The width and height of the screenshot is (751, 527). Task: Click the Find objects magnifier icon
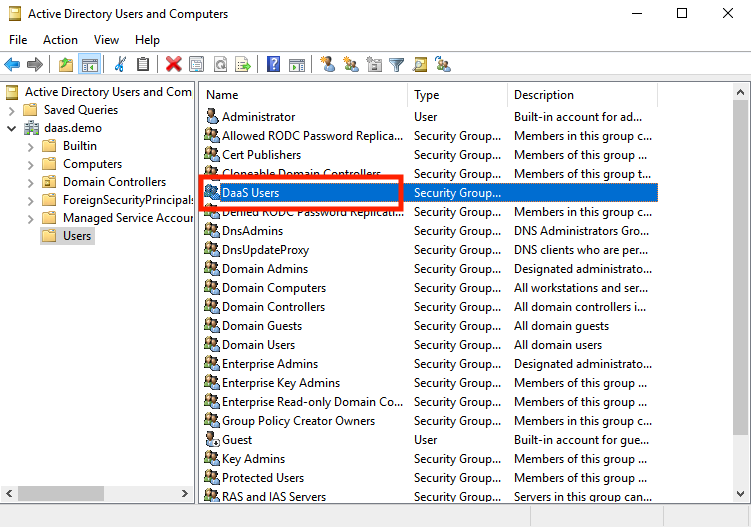point(420,64)
